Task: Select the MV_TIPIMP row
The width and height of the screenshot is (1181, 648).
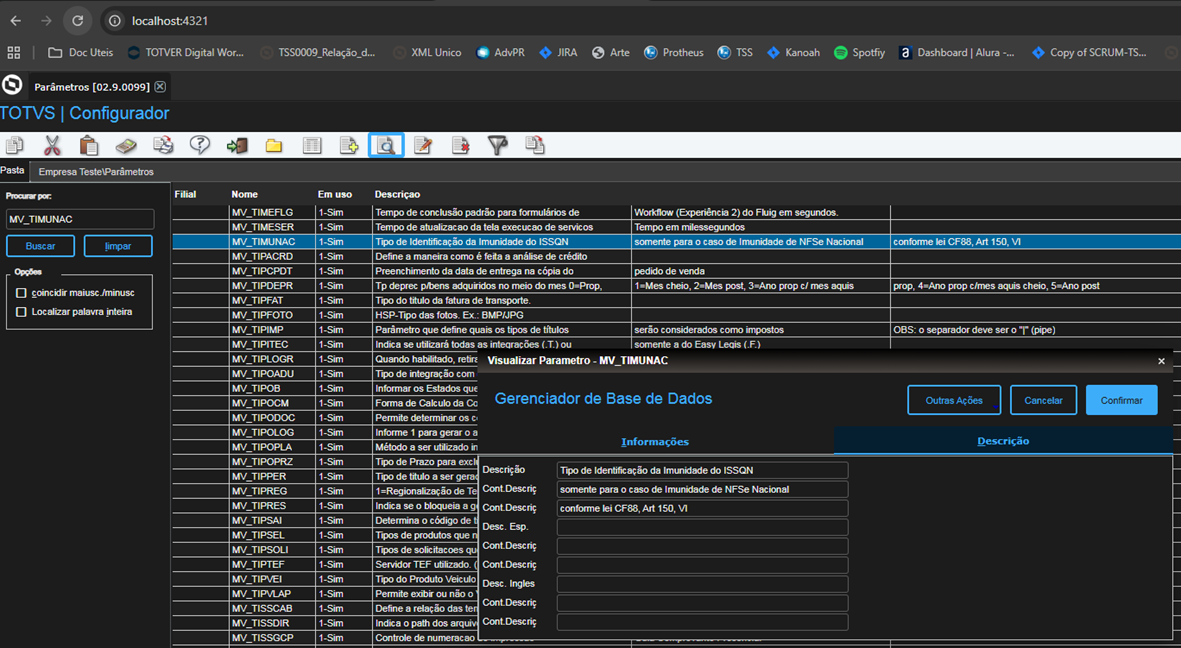Action: tap(676, 329)
